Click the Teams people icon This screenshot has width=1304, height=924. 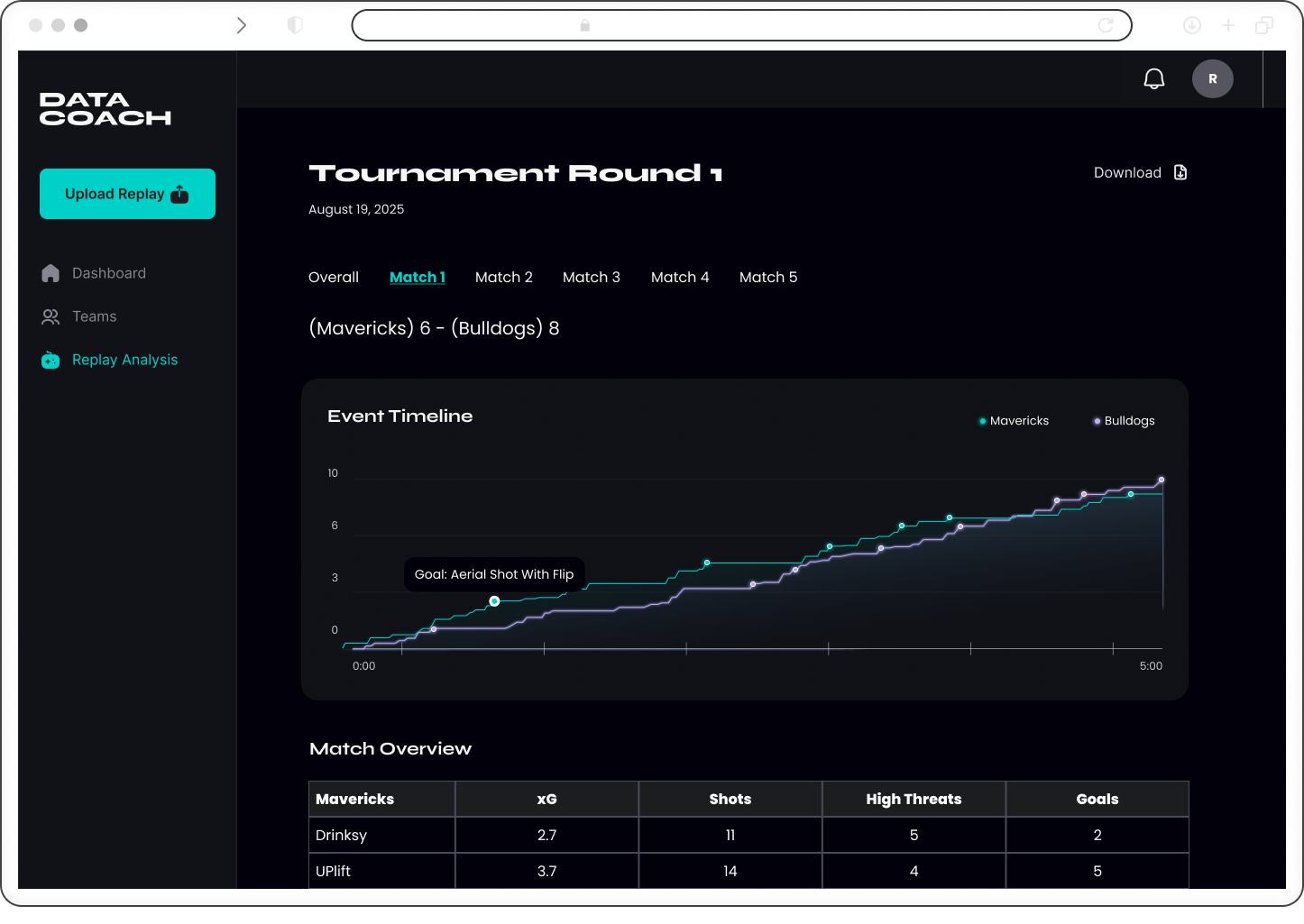point(51,316)
